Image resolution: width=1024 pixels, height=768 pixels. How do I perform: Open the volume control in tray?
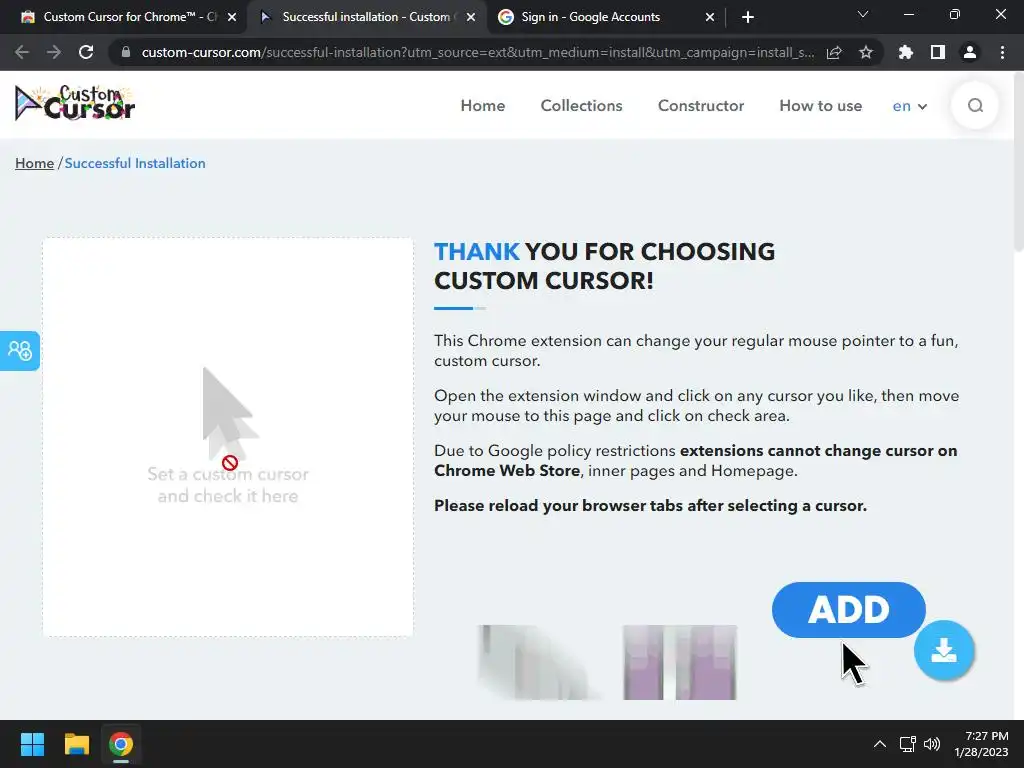[932, 744]
